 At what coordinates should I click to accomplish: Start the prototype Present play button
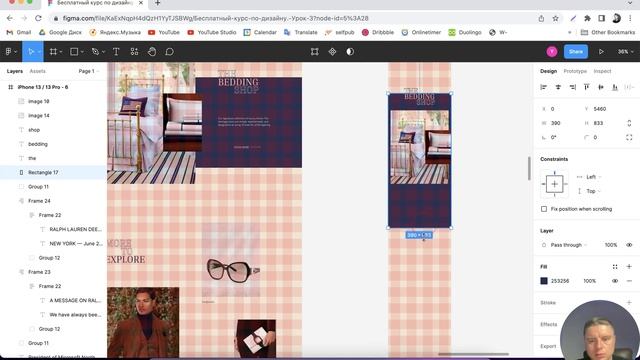[x=601, y=52]
